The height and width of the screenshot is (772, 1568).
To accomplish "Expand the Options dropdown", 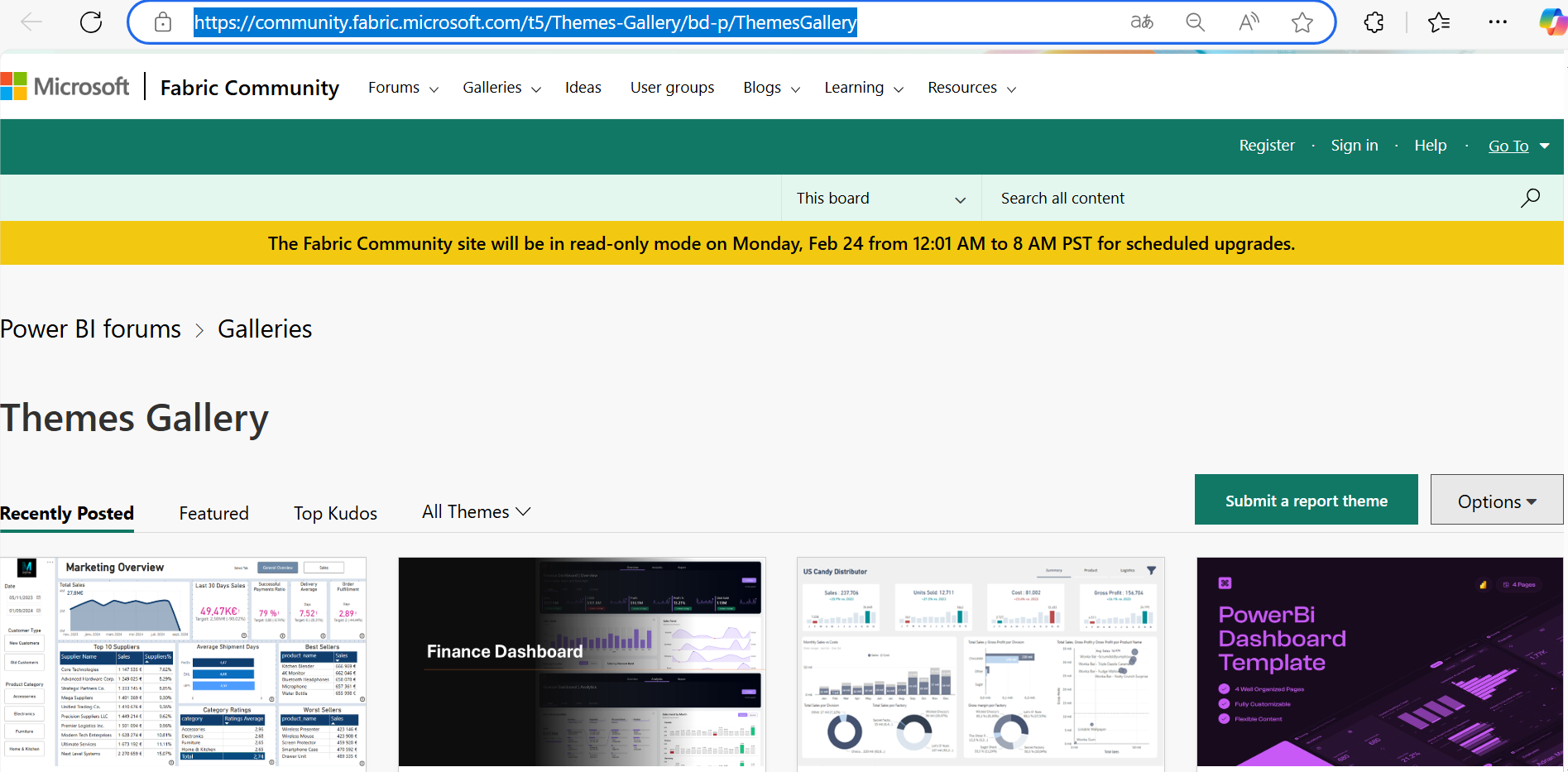I will [1496, 501].
